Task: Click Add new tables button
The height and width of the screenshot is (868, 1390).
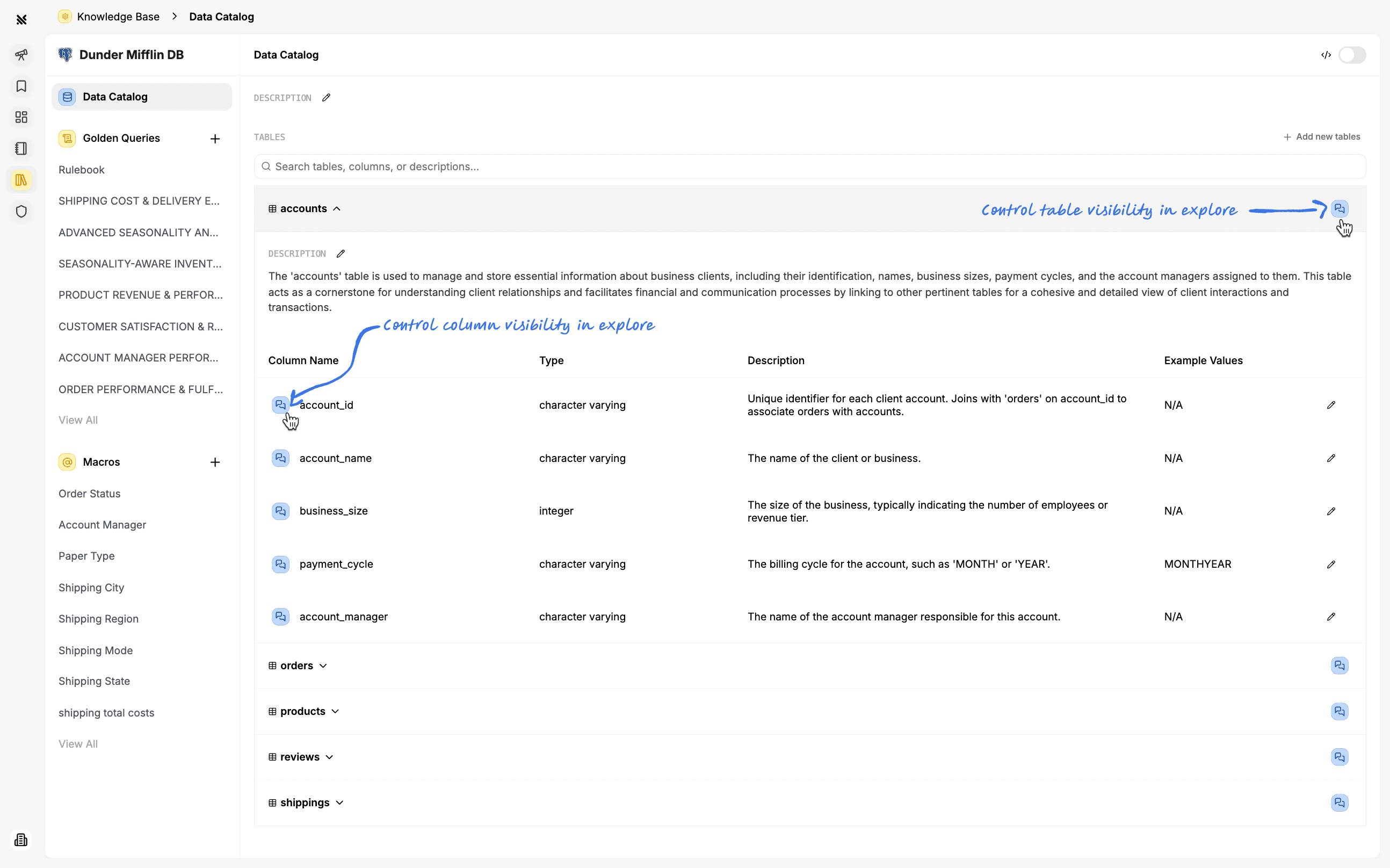Action: point(1321,136)
